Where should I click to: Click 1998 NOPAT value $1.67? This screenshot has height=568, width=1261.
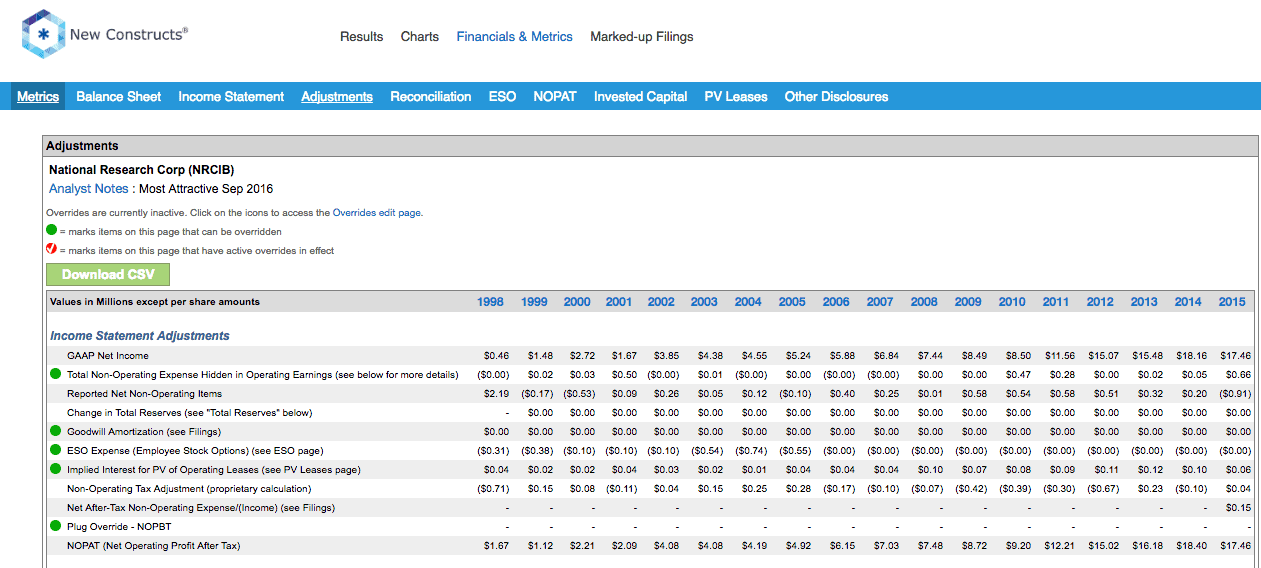[x=496, y=546]
